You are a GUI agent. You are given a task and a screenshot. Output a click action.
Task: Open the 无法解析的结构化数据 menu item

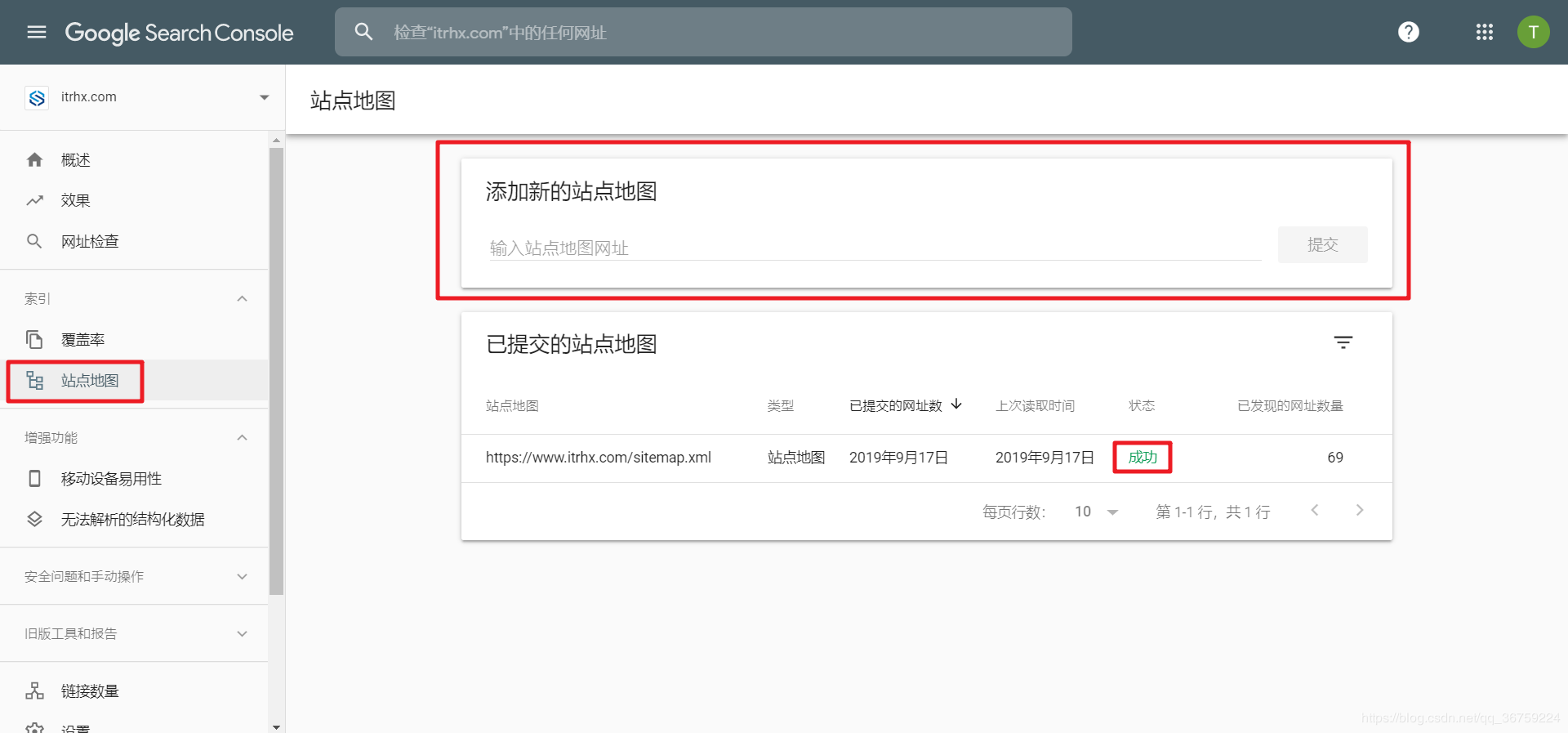[x=135, y=519]
